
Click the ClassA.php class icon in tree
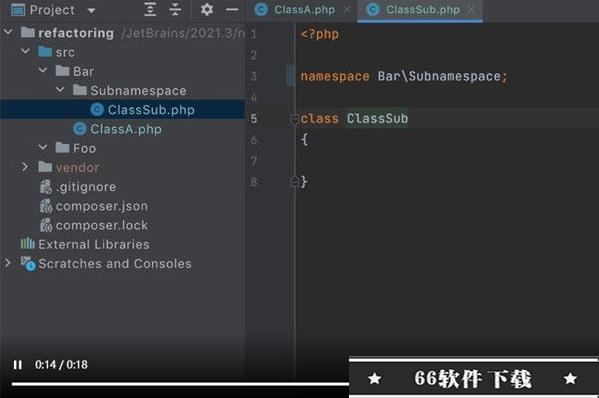(79, 129)
